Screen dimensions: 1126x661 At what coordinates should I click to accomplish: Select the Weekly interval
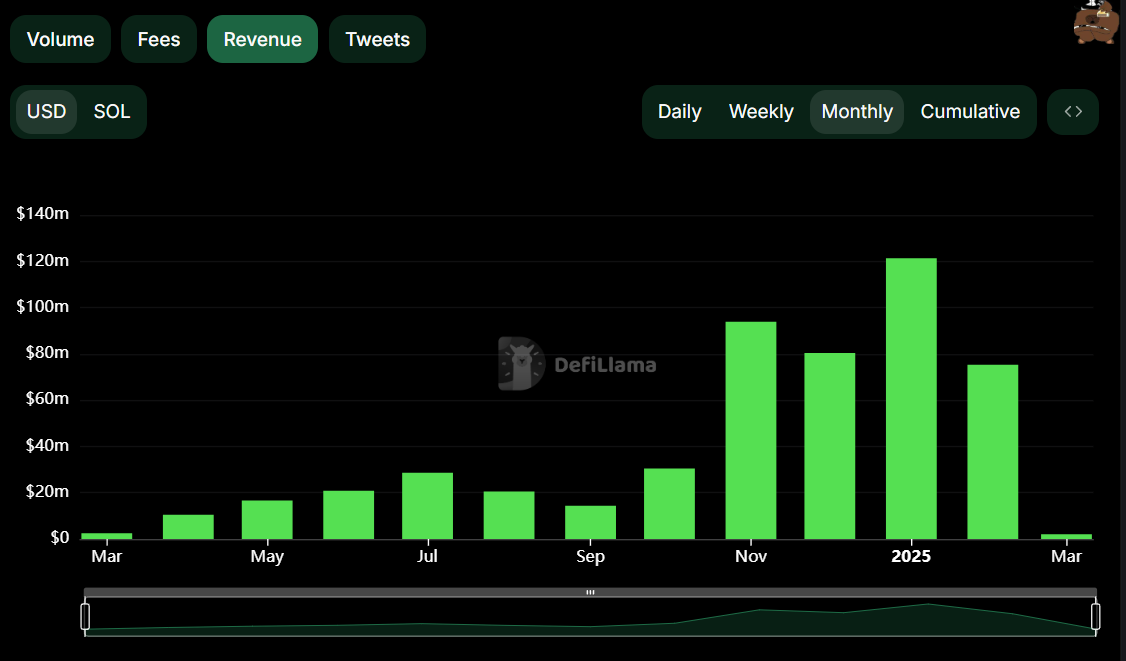pos(761,112)
